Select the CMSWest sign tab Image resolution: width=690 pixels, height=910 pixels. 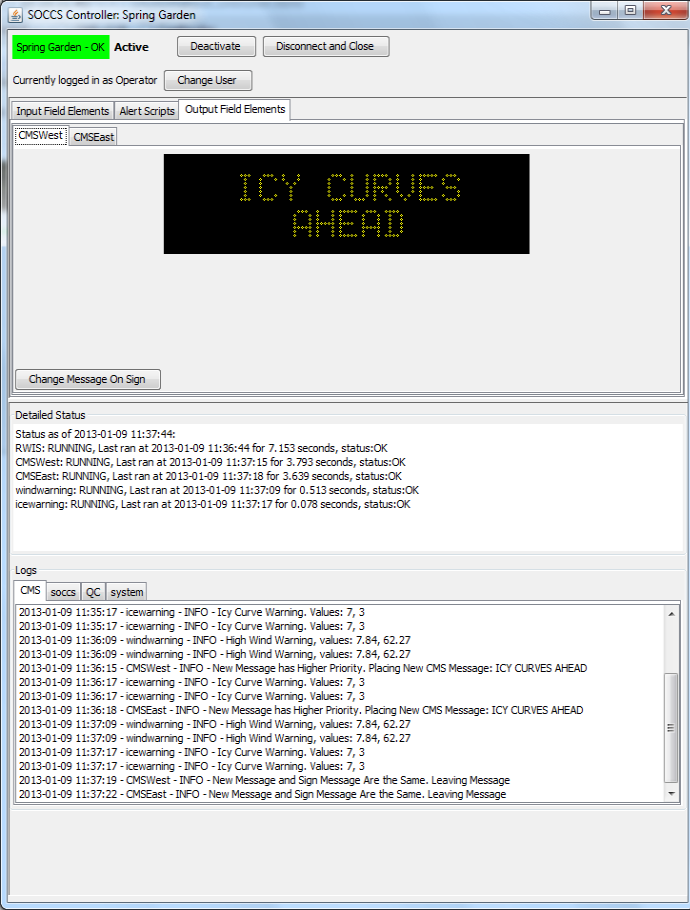(x=40, y=136)
